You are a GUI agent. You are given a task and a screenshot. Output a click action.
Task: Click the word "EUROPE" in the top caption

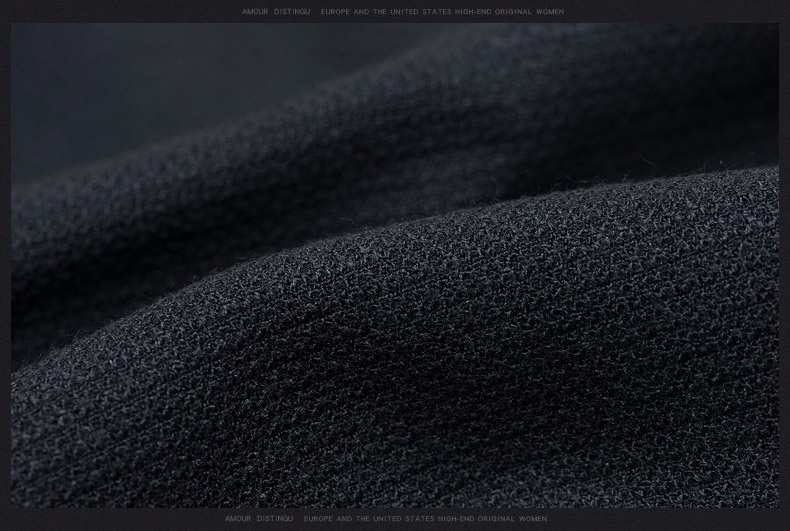335,12
